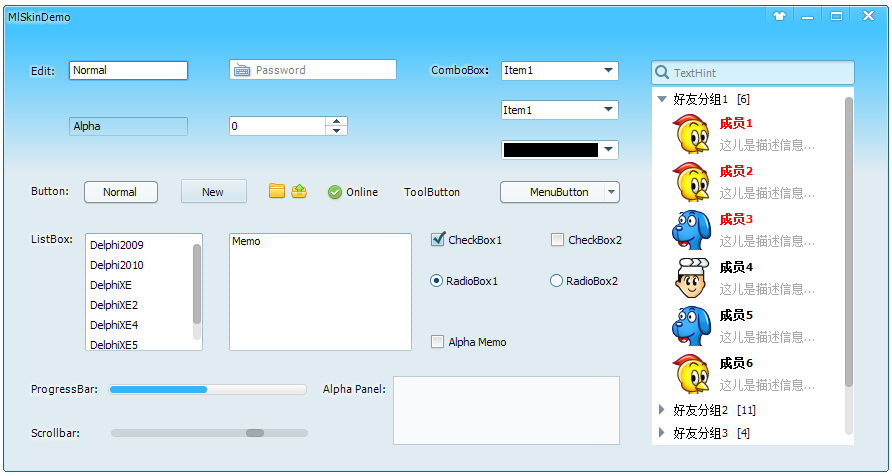Open the first Item1 ComboBox dropdown
892x476 pixels.
coord(608,71)
